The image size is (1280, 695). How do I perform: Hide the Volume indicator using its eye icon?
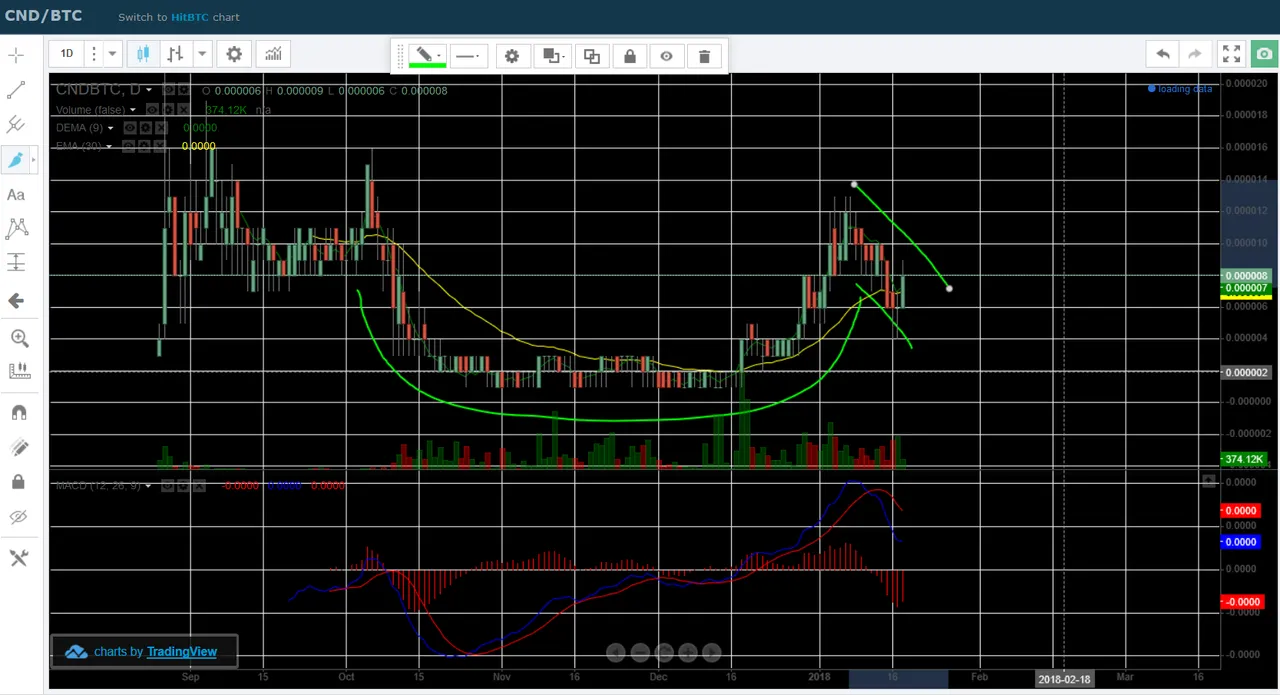point(152,109)
